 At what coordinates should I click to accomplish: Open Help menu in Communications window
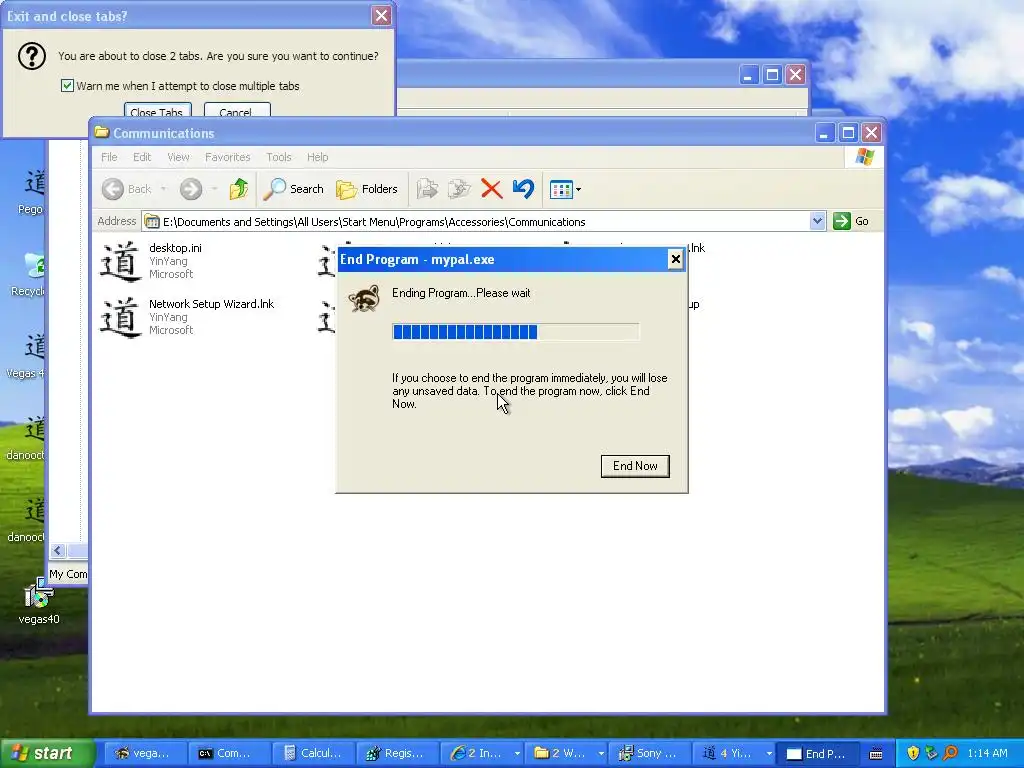[x=317, y=157]
